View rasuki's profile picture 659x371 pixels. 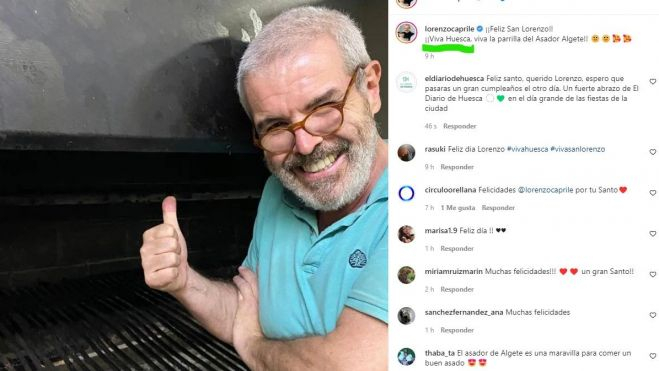point(406,153)
